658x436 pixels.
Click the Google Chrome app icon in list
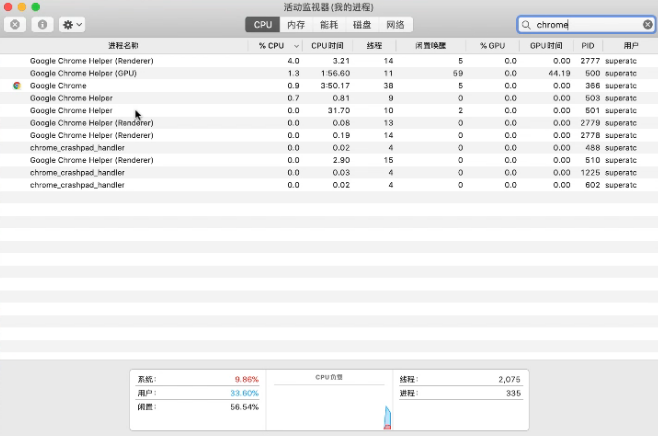pos(17,86)
